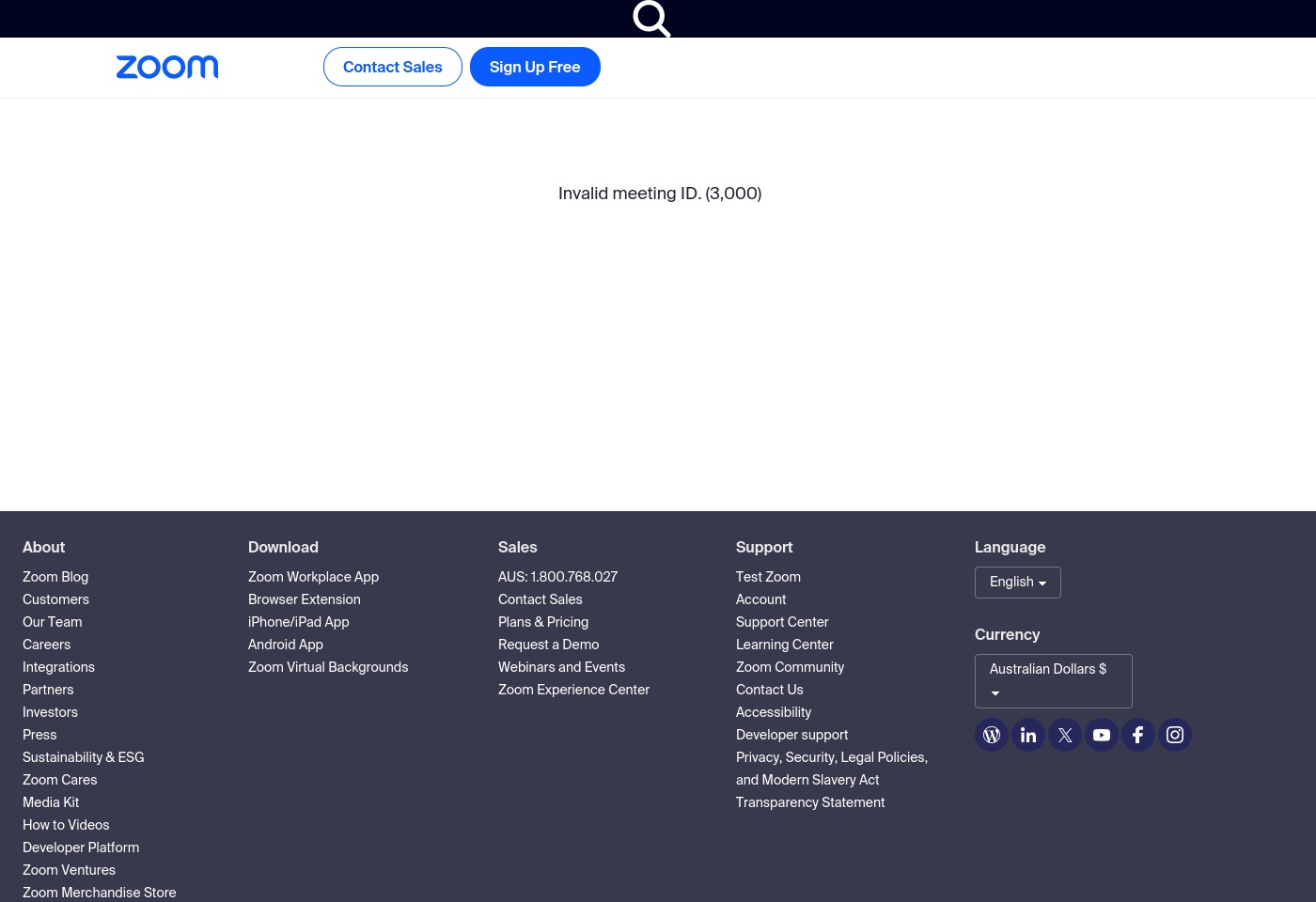Go to the Support Center
Image resolution: width=1316 pixels, height=902 pixels.
[x=782, y=622]
